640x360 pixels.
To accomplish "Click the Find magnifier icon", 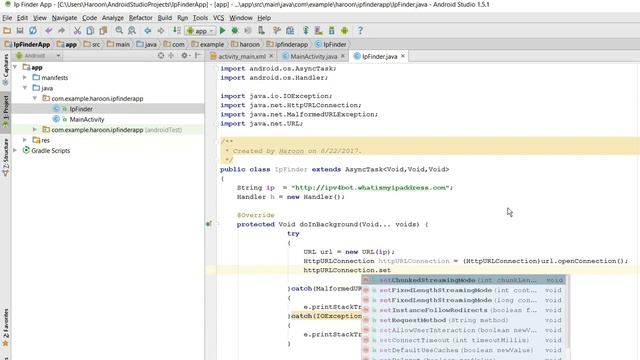I will point(119,31).
